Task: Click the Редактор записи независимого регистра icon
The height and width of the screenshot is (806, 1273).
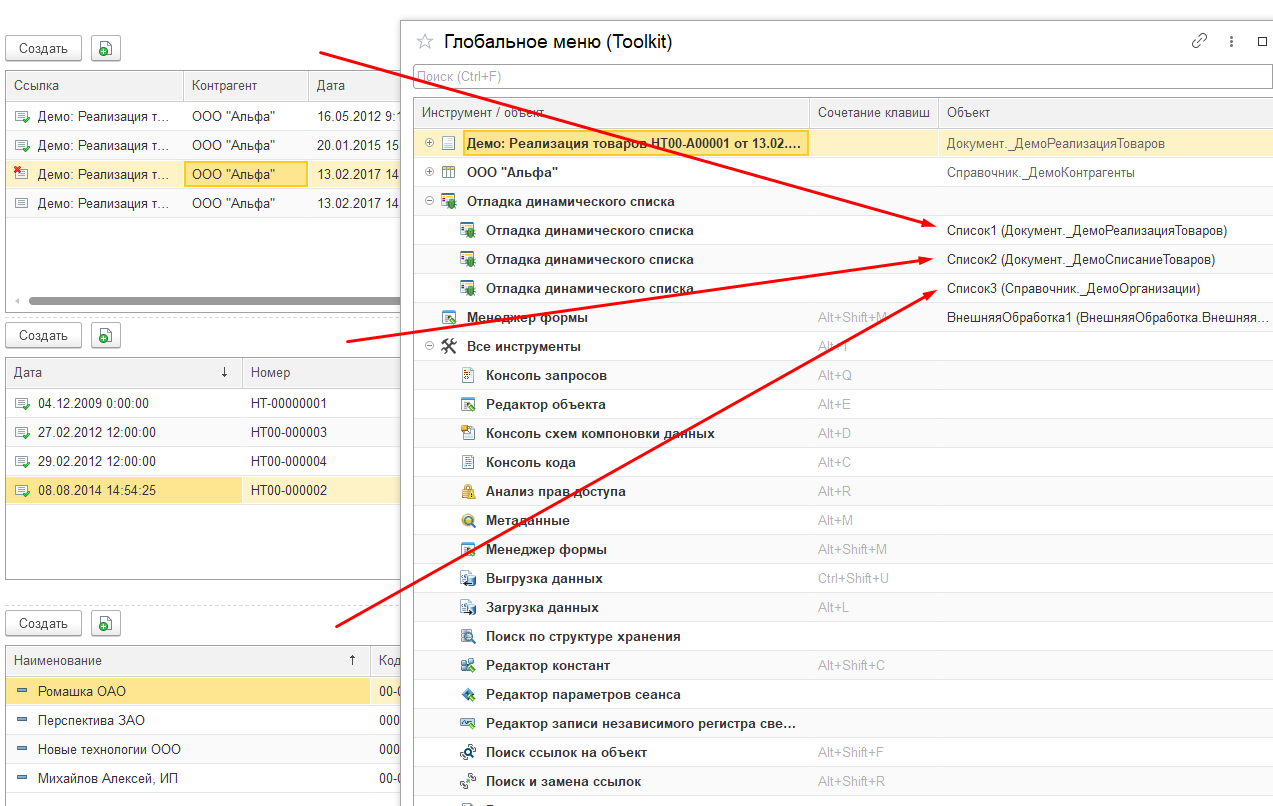Action: [468, 723]
